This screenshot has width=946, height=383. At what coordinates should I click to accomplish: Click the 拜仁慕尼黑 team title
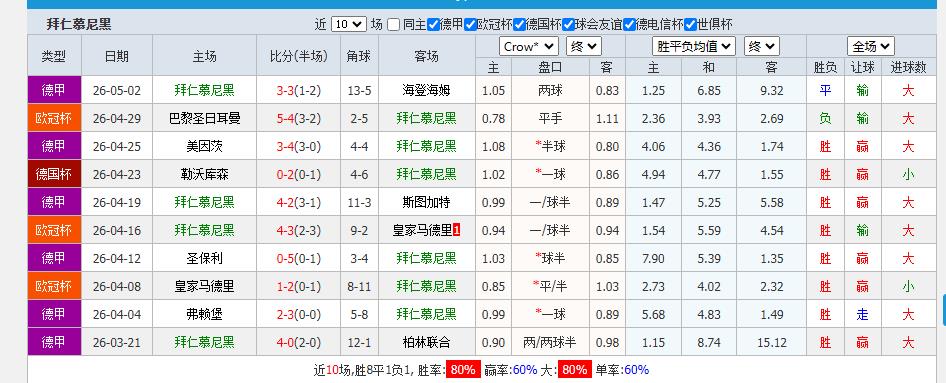79,25
